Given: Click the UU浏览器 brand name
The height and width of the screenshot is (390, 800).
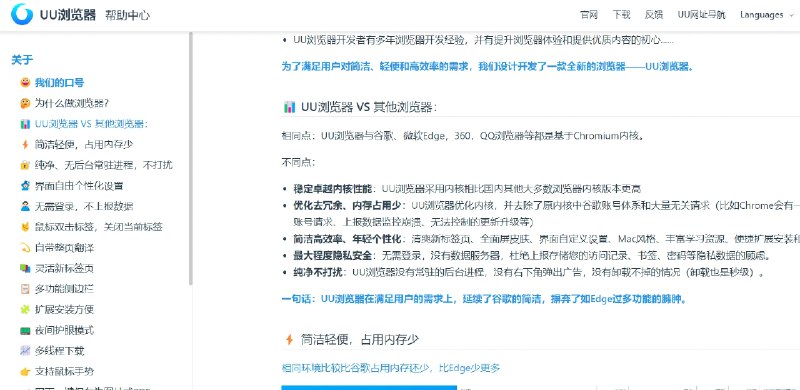Looking at the screenshot, I should pos(68,15).
